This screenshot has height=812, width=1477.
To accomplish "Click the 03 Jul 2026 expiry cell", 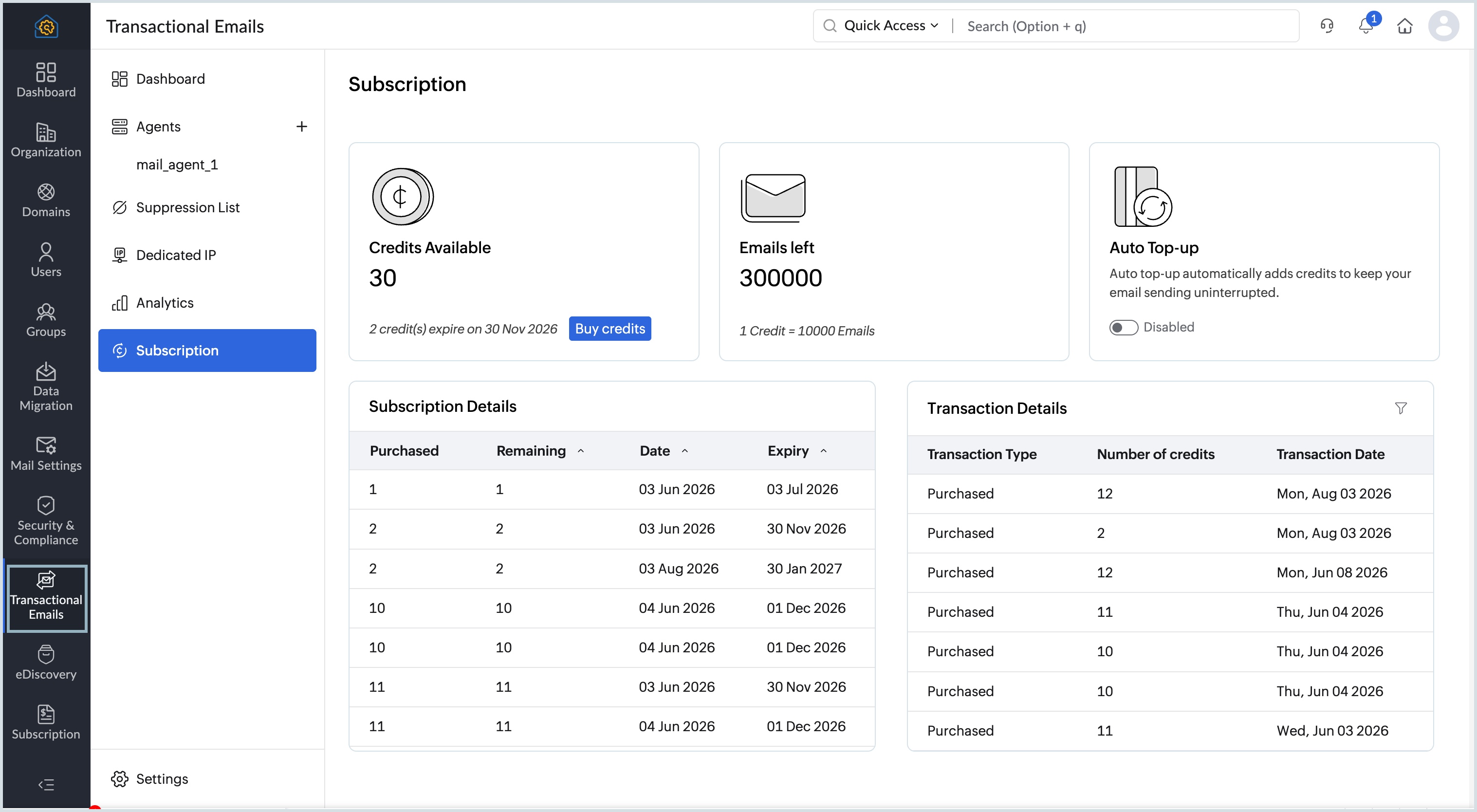I will coord(802,489).
